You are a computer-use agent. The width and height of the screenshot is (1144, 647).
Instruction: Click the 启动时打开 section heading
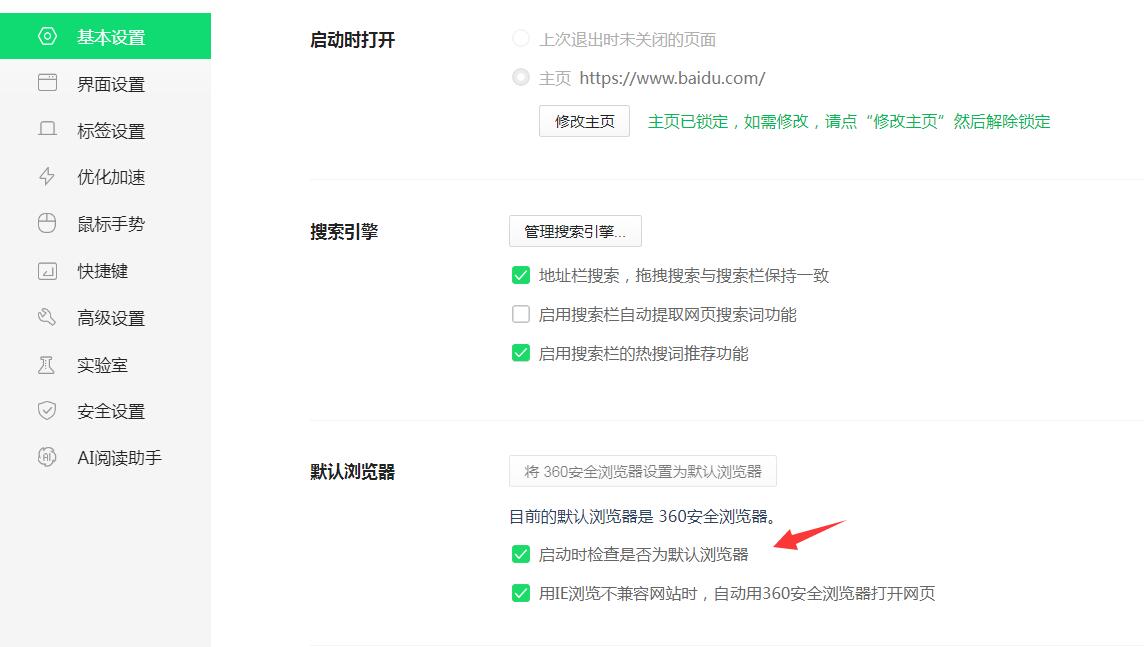(x=352, y=39)
